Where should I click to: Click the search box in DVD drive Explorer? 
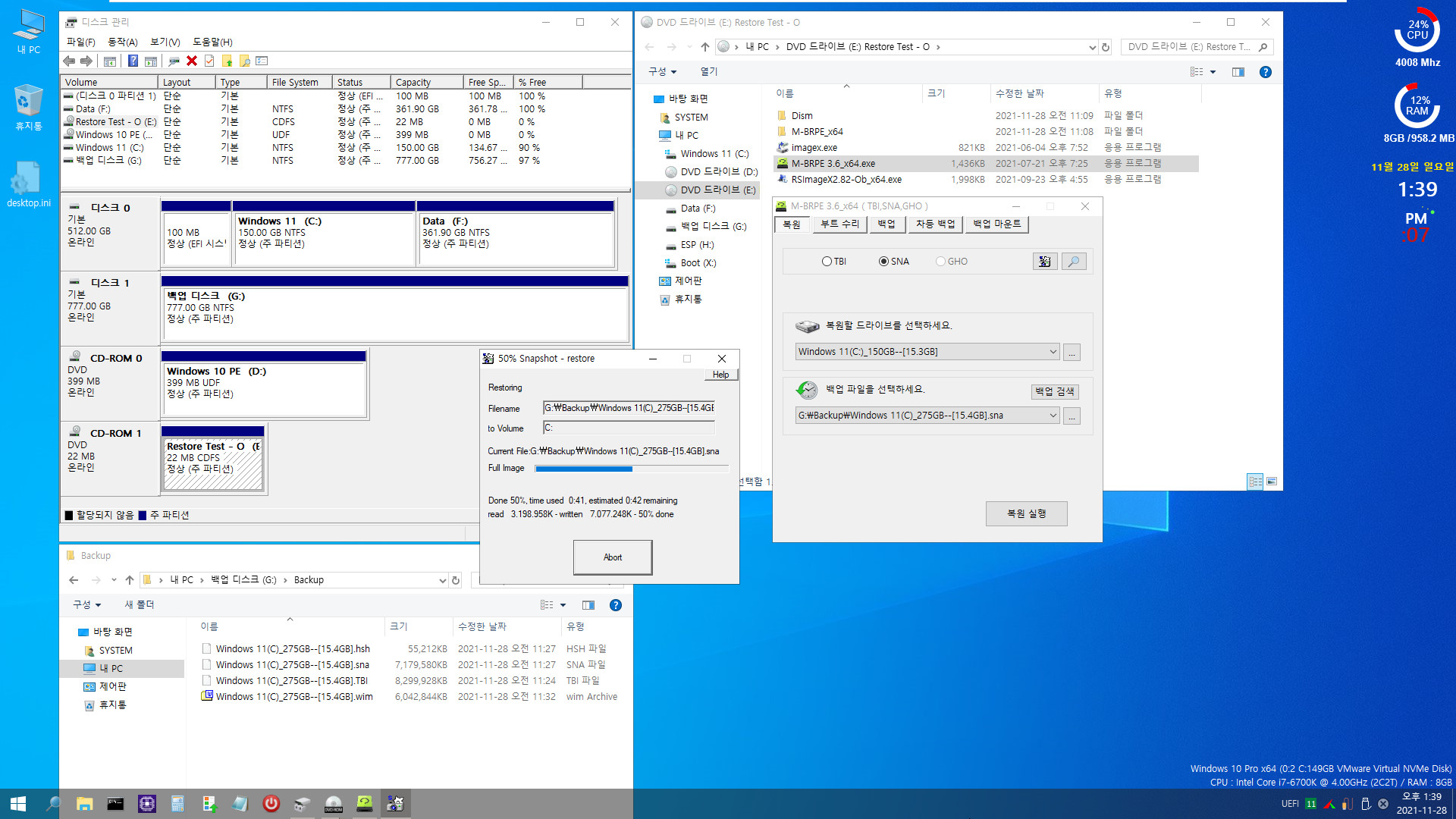1197,47
